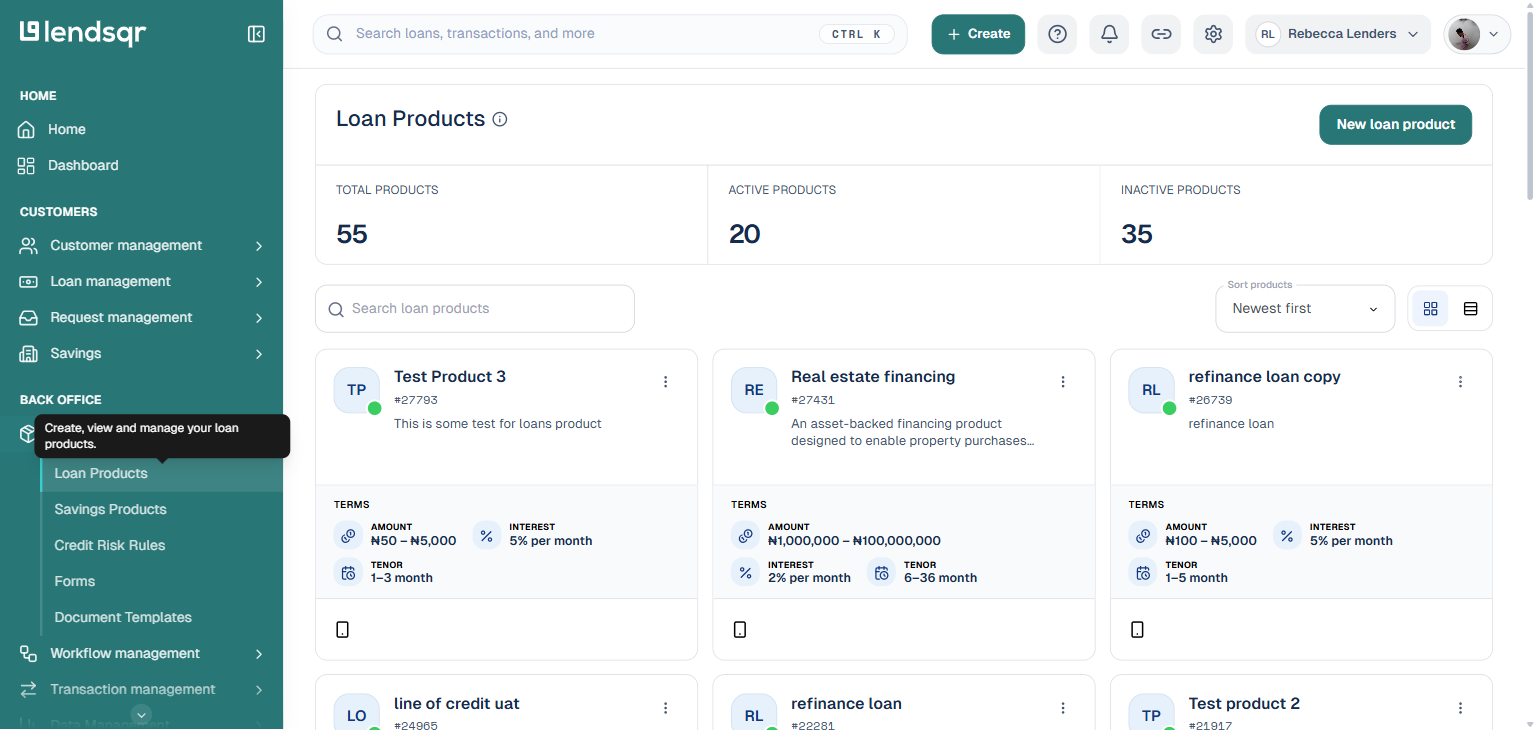The image size is (1535, 730).
Task: Switch to grid view
Action: 1430,308
